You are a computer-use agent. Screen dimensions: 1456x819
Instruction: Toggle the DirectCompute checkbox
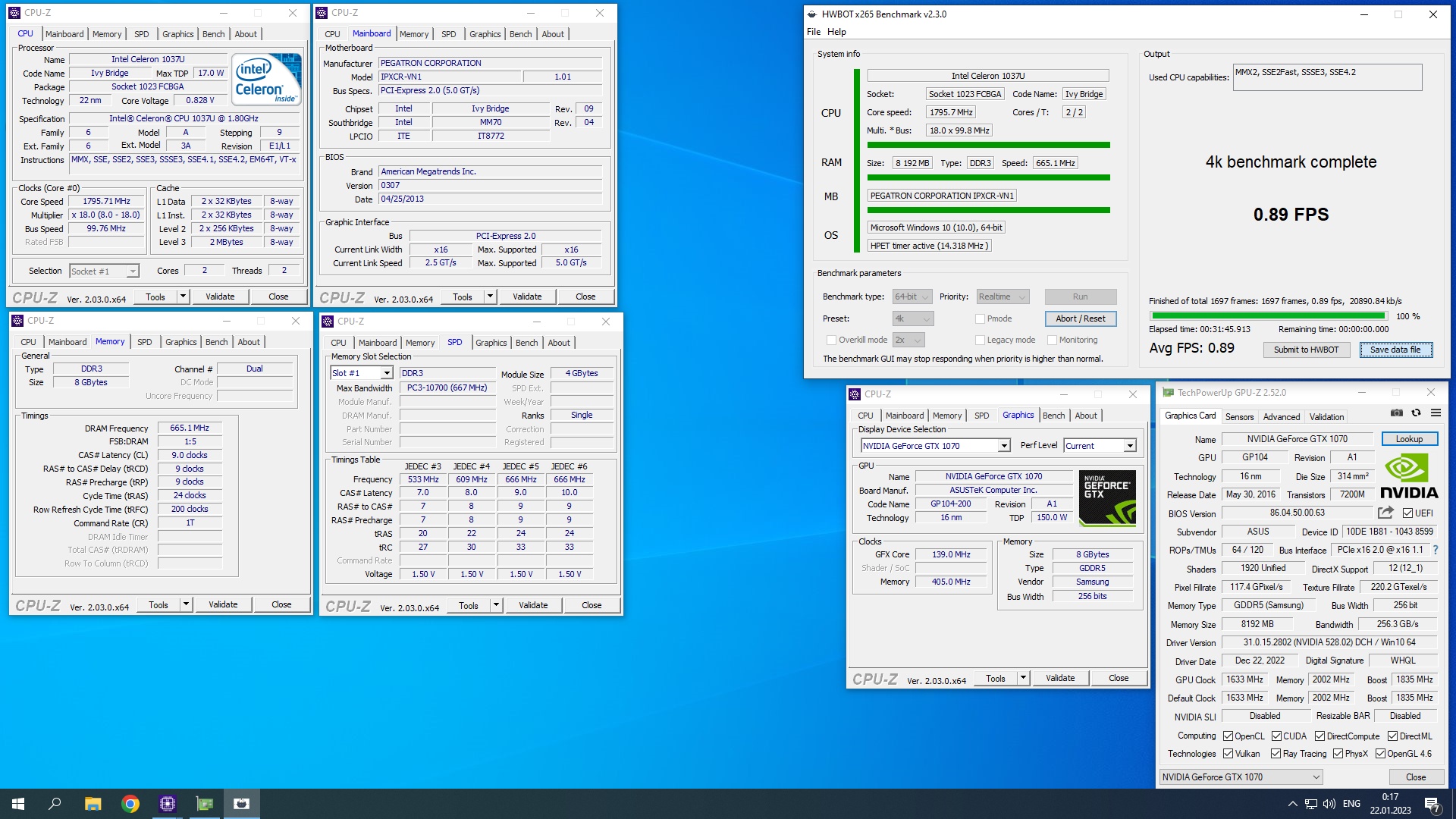tap(1319, 736)
